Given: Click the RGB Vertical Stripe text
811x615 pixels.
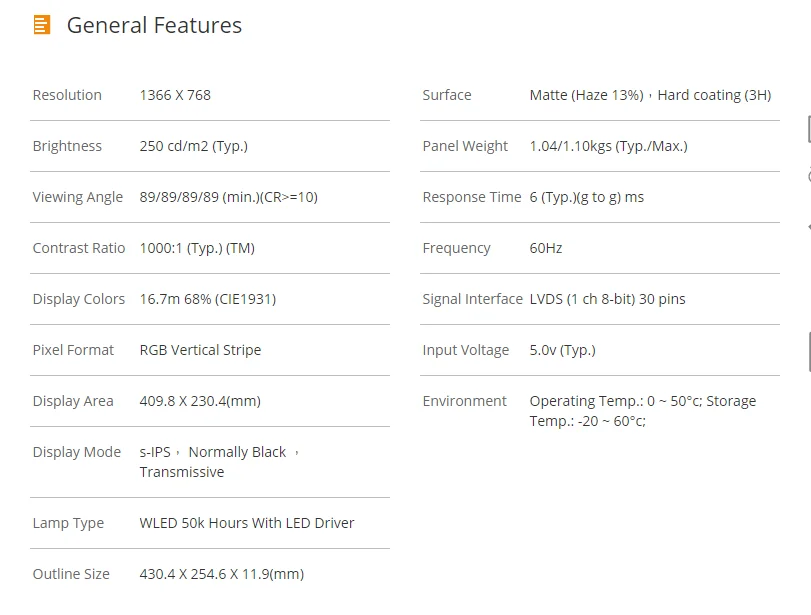Looking at the screenshot, I should click(x=200, y=350).
